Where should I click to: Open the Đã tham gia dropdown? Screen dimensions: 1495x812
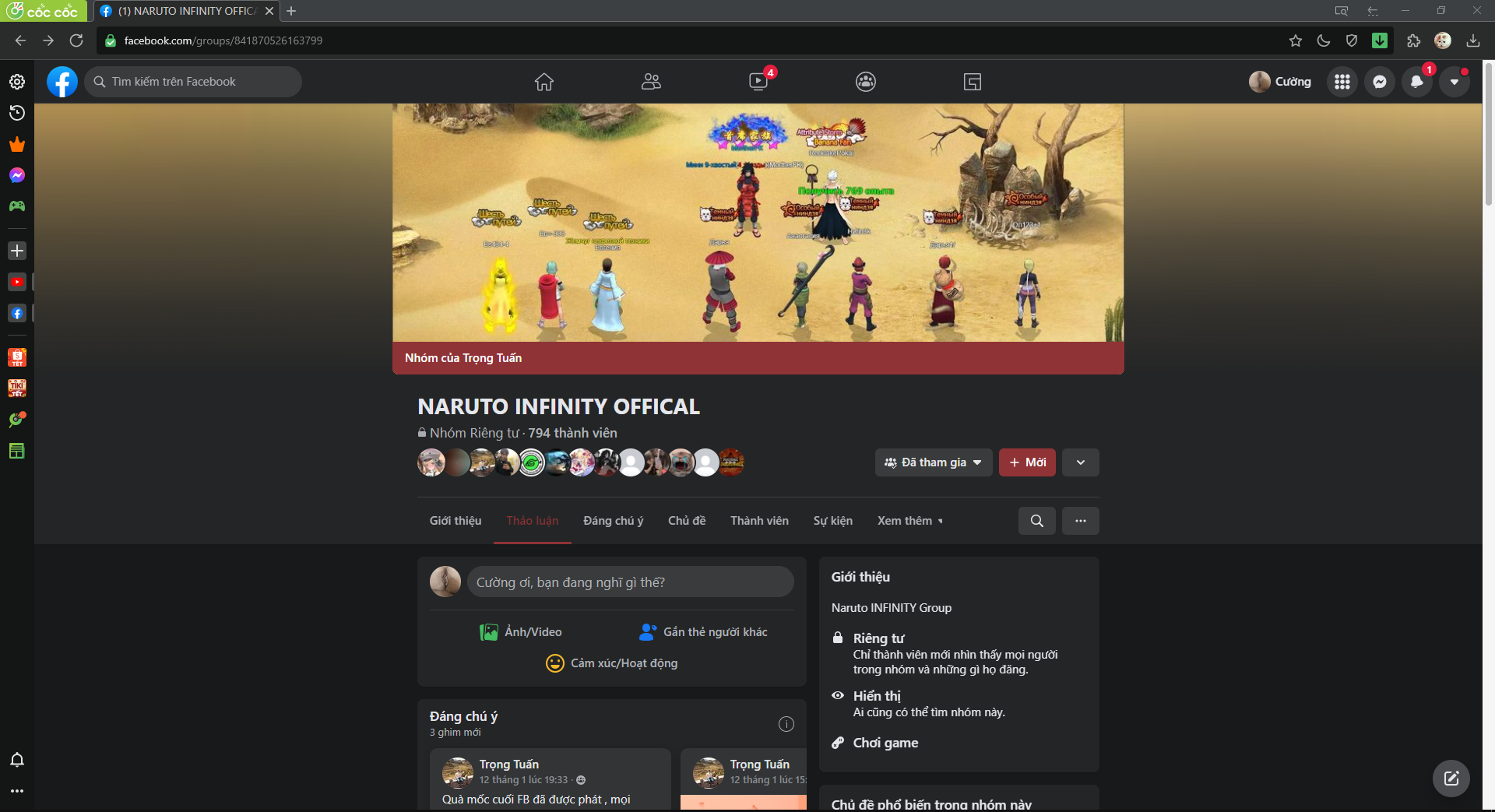(x=934, y=462)
